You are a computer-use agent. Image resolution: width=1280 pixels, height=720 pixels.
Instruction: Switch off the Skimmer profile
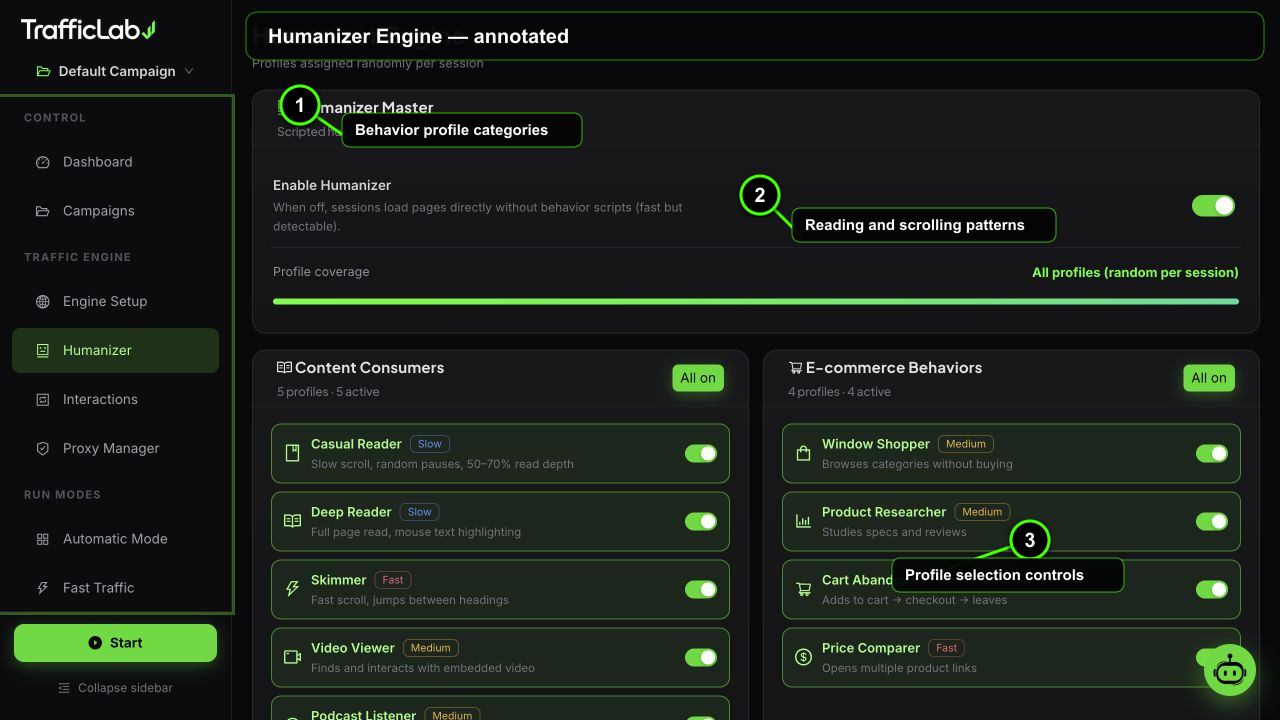pyautogui.click(x=701, y=589)
